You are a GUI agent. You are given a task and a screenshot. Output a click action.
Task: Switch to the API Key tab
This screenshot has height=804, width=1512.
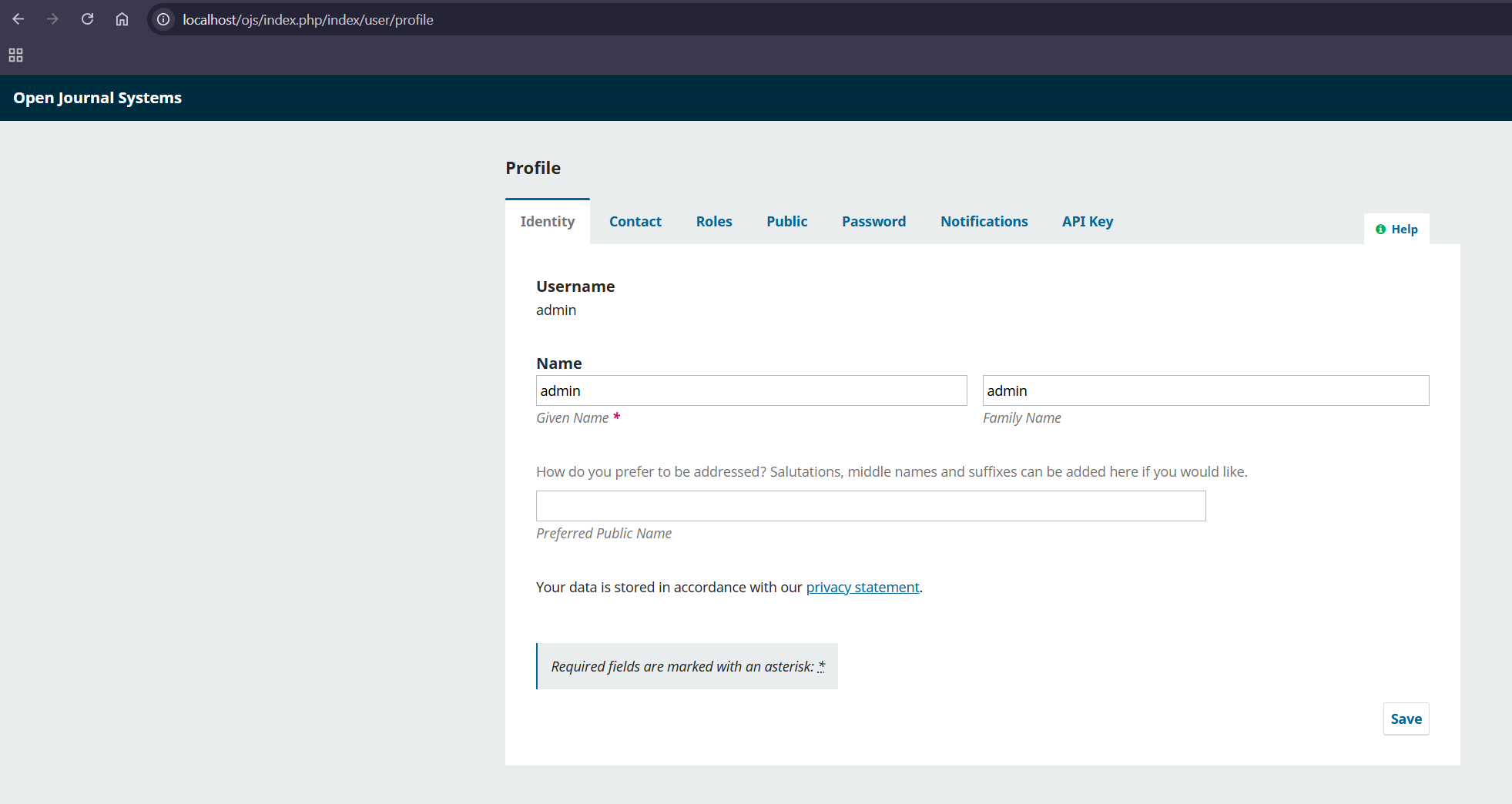[x=1087, y=222]
